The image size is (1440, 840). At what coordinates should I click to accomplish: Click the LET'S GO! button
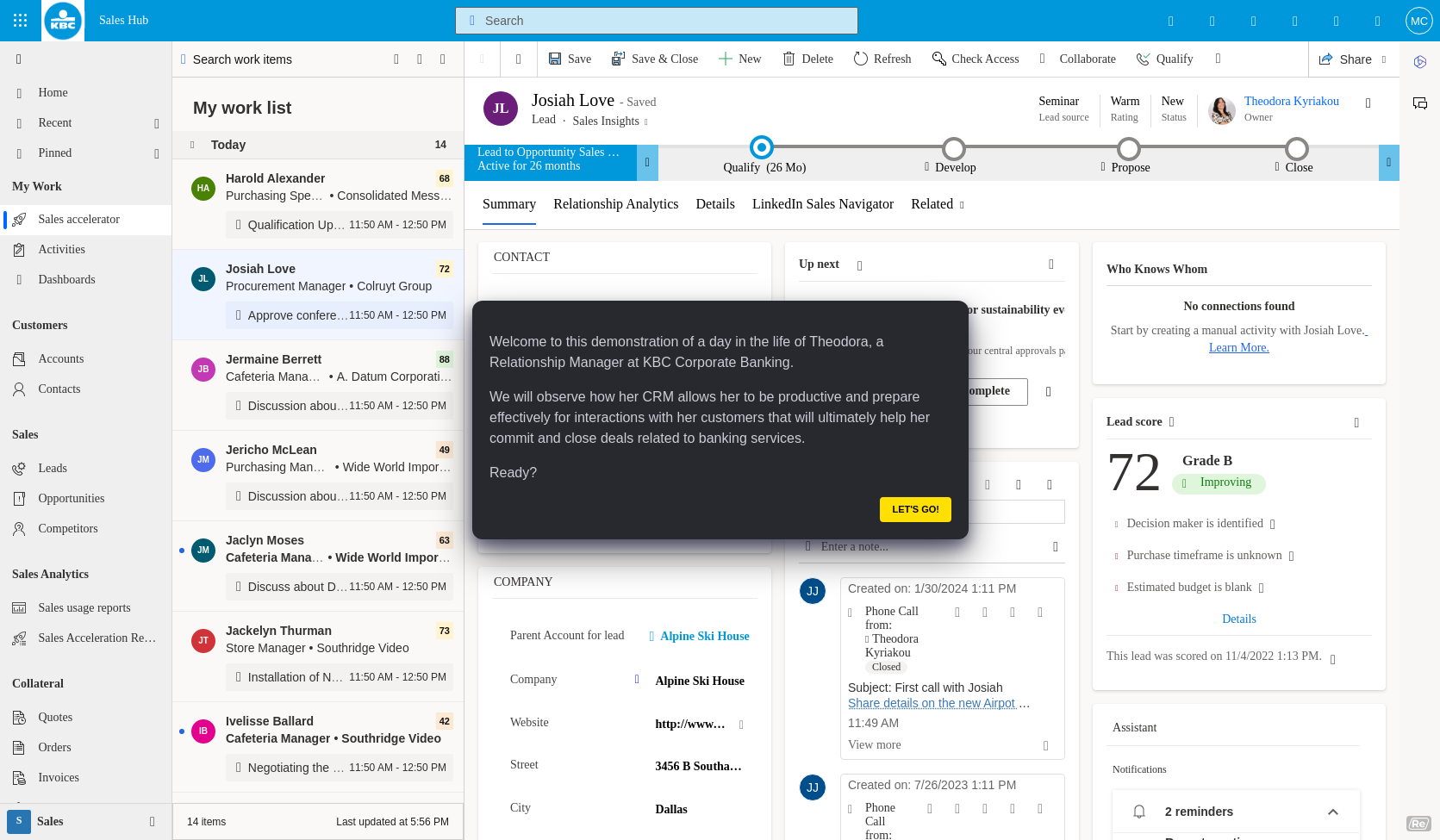(914, 509)
